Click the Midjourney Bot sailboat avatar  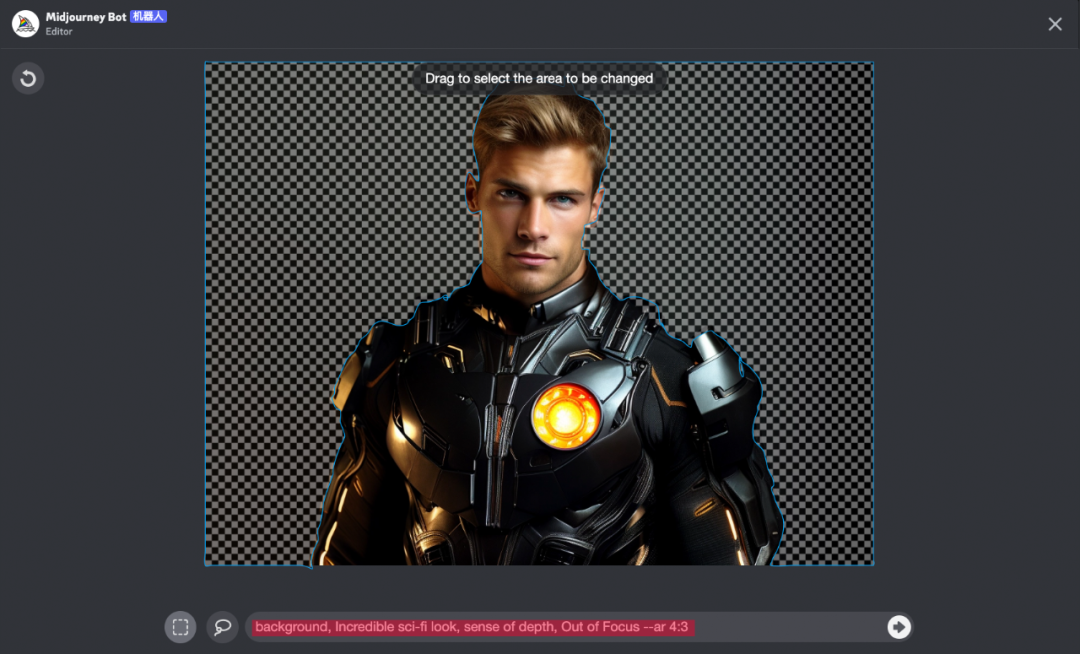point(25,24)
